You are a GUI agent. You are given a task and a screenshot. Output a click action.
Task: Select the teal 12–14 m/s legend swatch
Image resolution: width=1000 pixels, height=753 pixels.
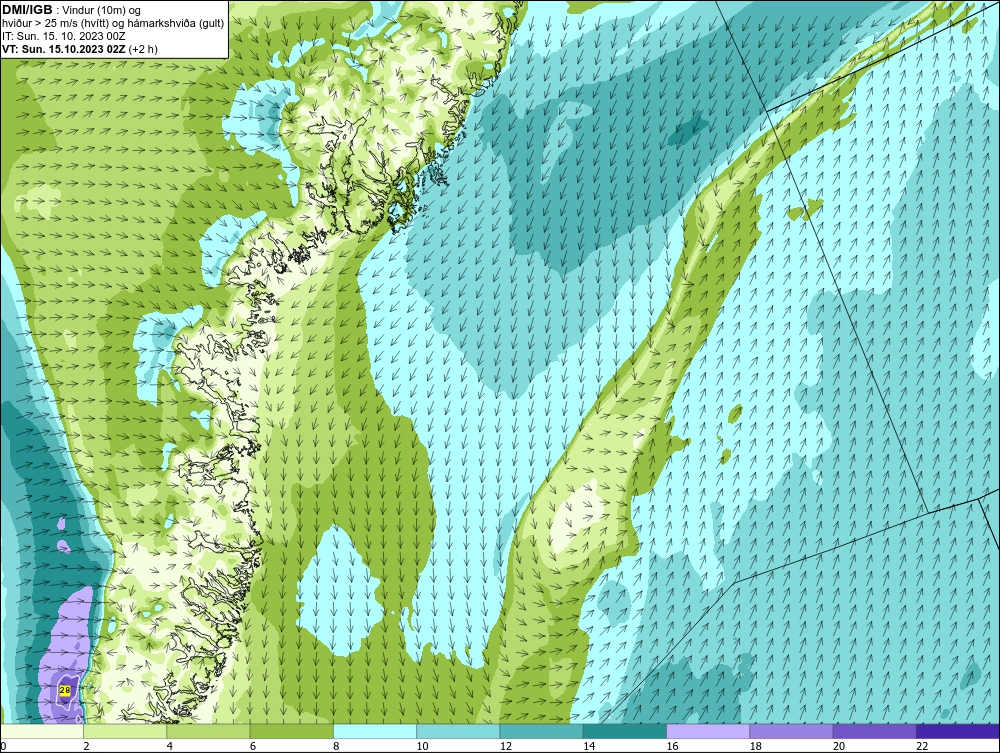coord(541,731)
